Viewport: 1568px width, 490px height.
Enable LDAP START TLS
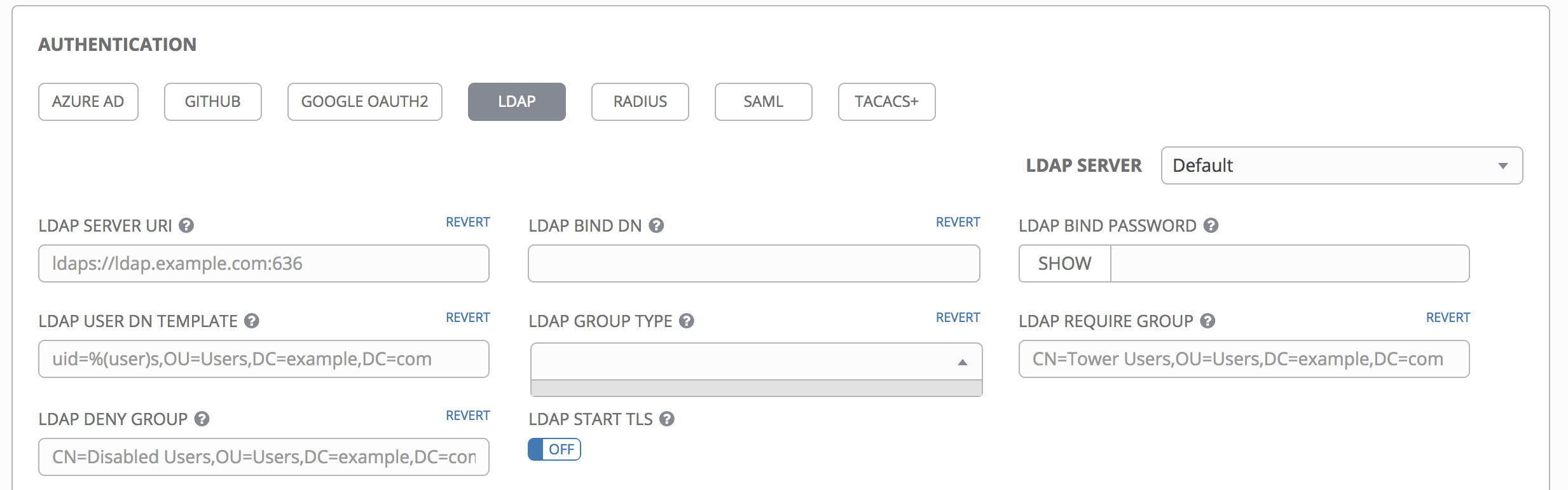(554, 449)
